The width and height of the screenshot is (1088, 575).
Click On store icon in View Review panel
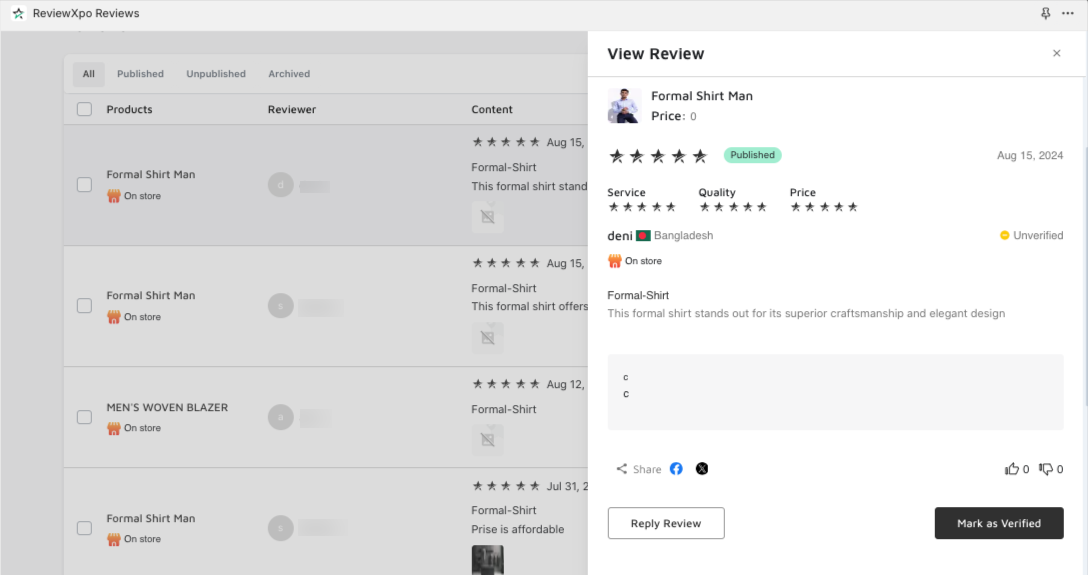(615, 261)
